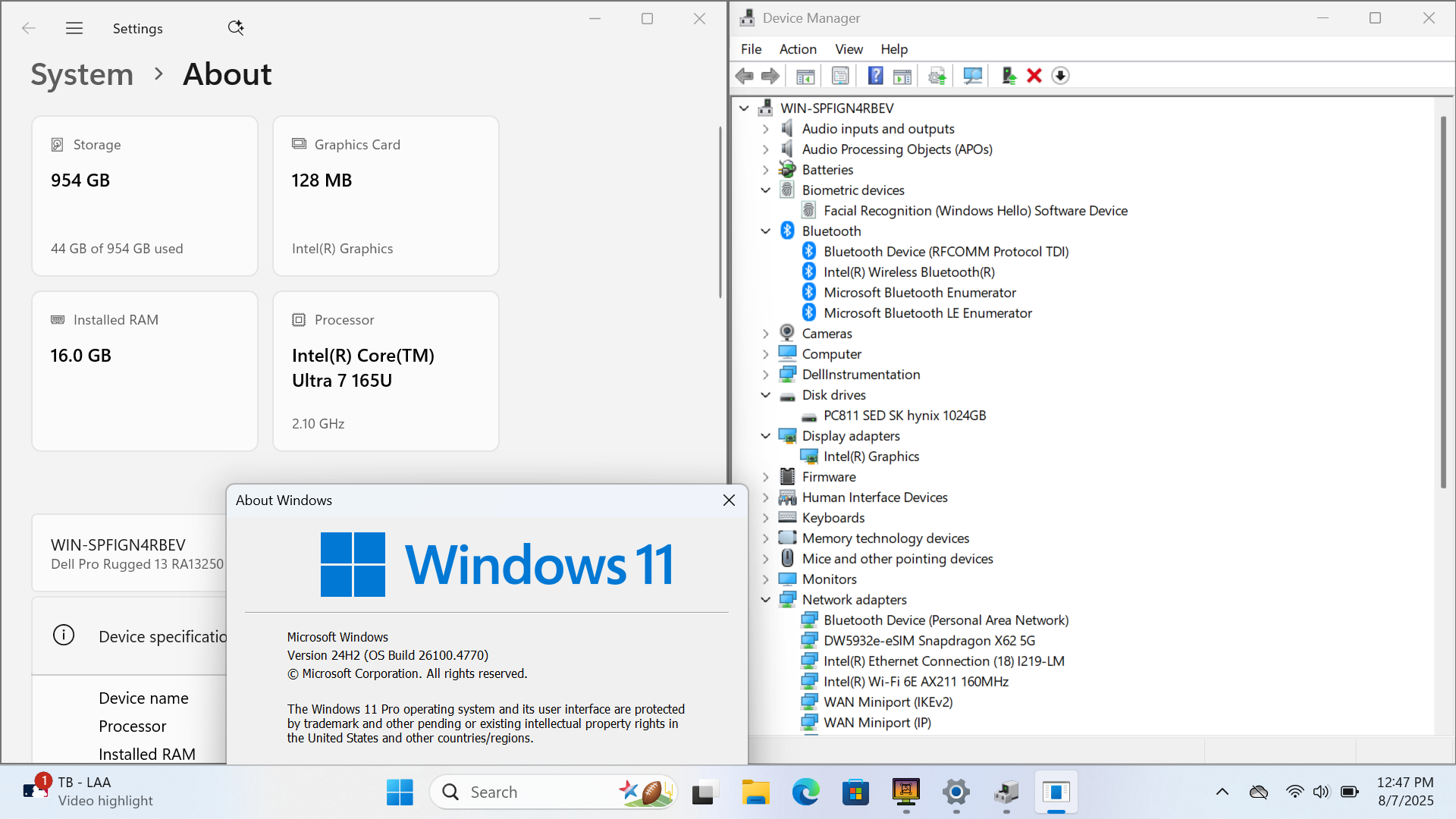Collapse the Disk drives category
Screen dimensions: 1456x819
pyautogui.click(x=766, y=395)
